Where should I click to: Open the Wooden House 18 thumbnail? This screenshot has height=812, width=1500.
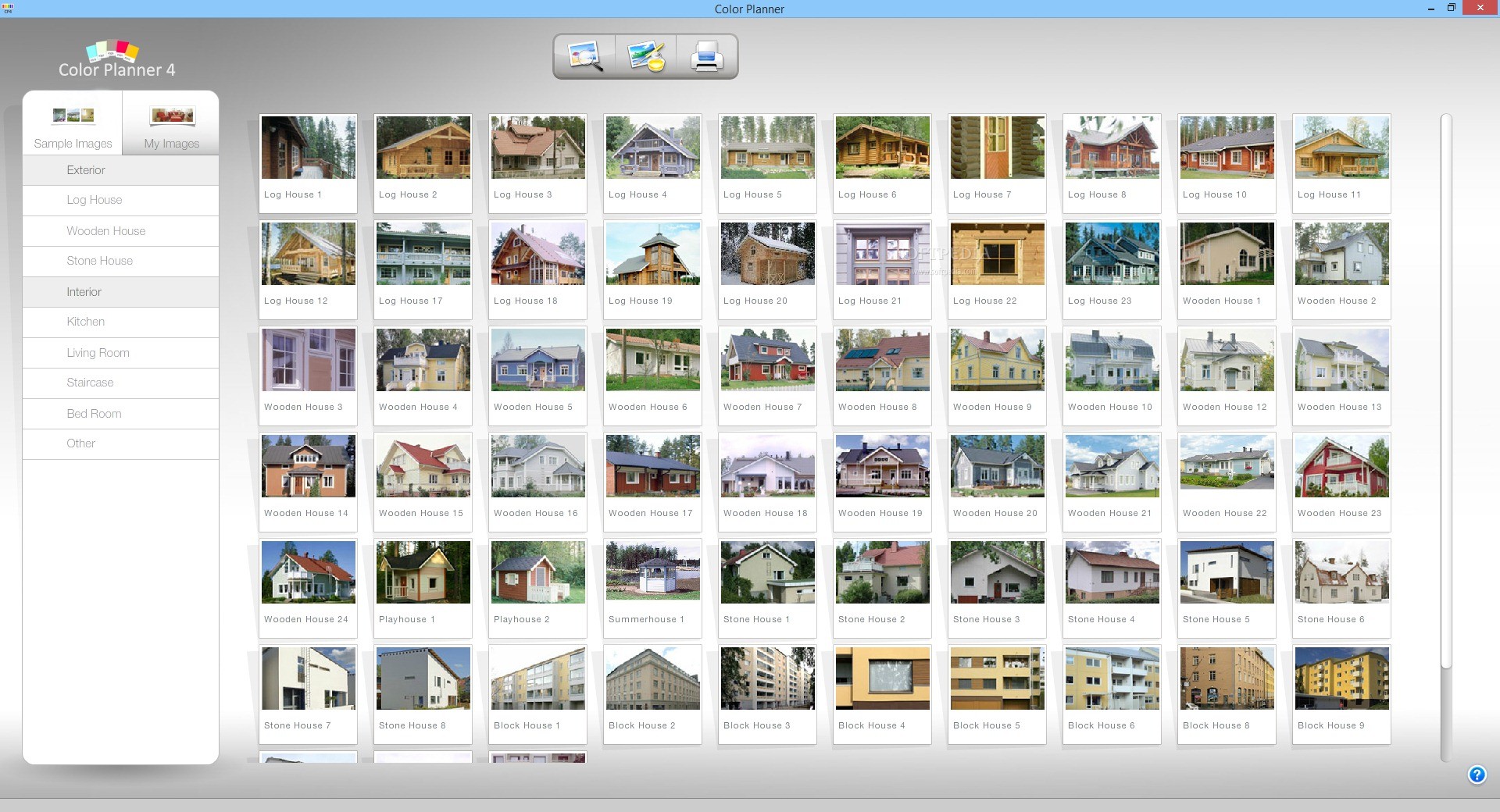point(768,482)
